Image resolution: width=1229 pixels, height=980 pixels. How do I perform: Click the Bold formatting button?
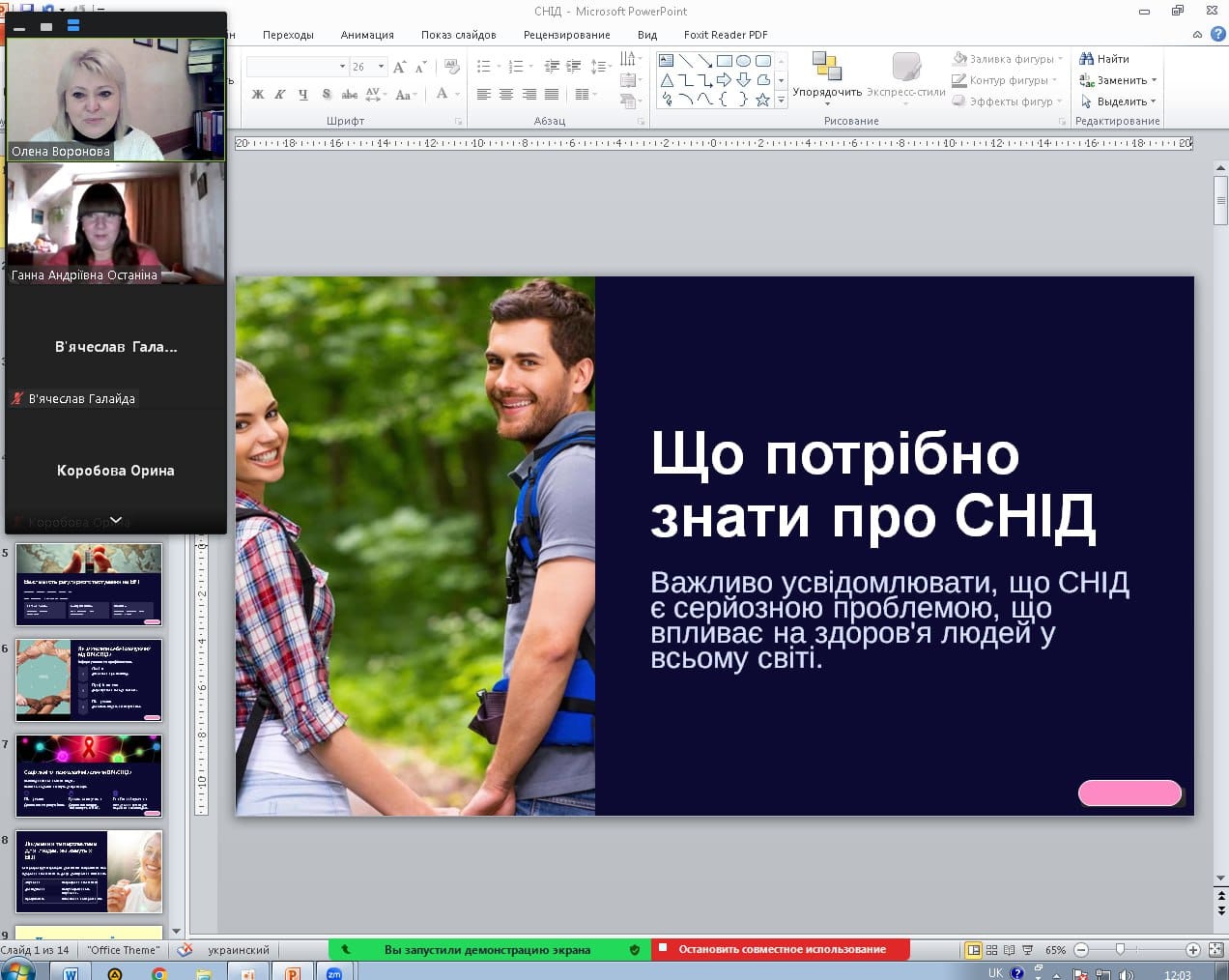point(258,95)
